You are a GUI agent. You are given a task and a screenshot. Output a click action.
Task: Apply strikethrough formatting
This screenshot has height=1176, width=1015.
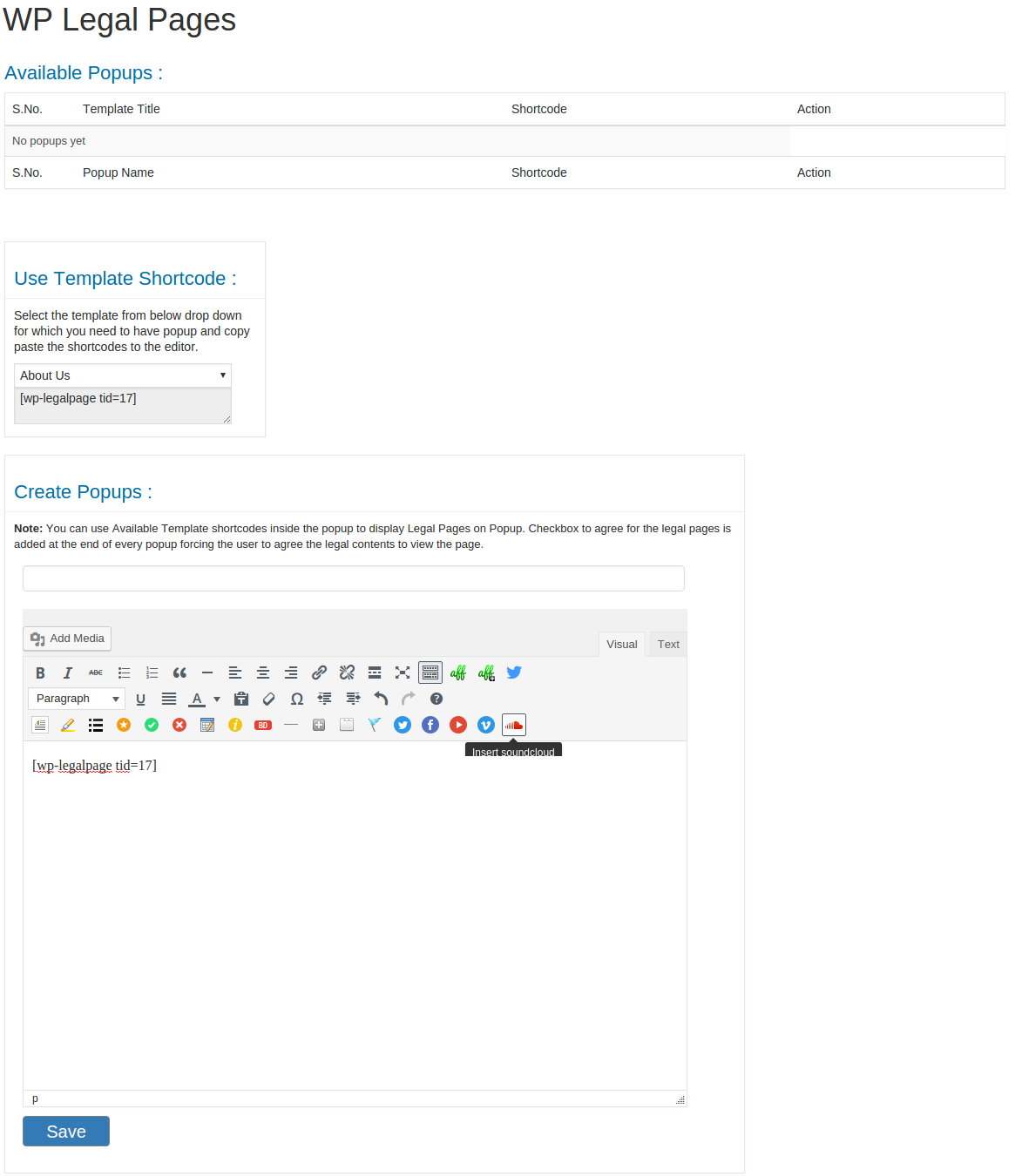(96, 672)
